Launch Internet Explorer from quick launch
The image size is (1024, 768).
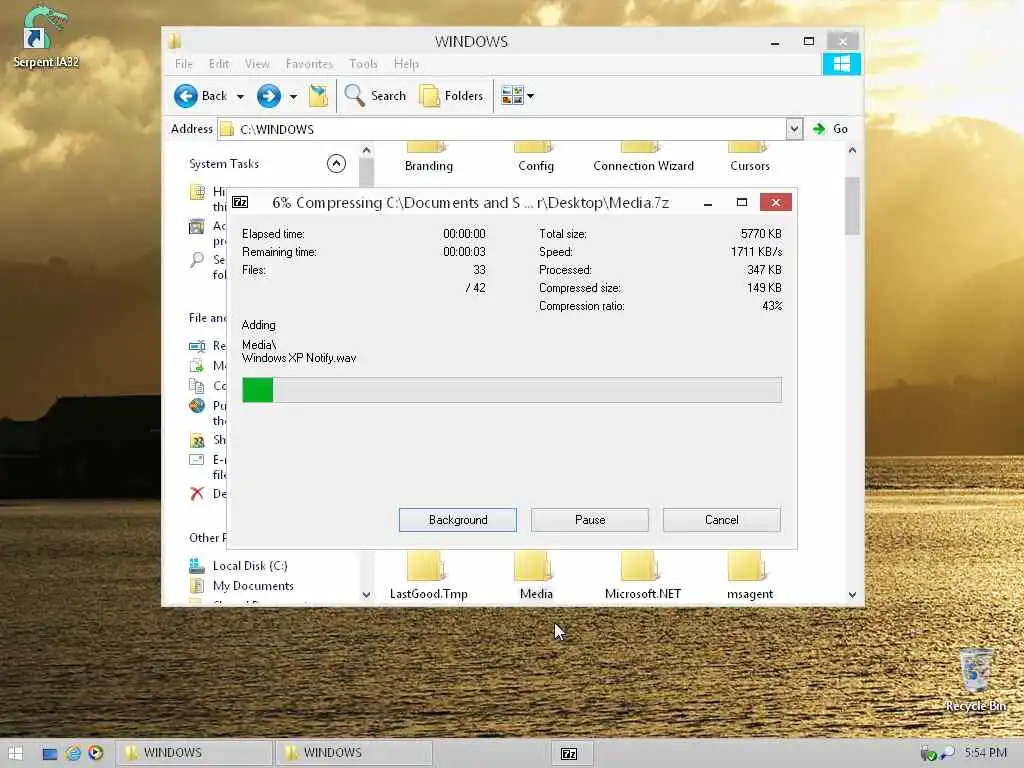click(73, 753)
